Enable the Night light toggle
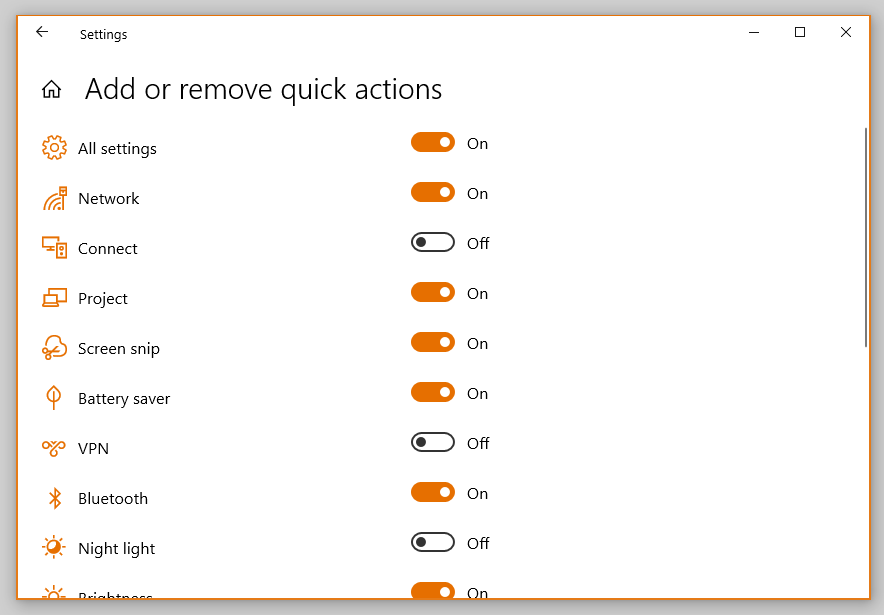Image resolution: width=884 pixels, height=615 pixels. 433,543
